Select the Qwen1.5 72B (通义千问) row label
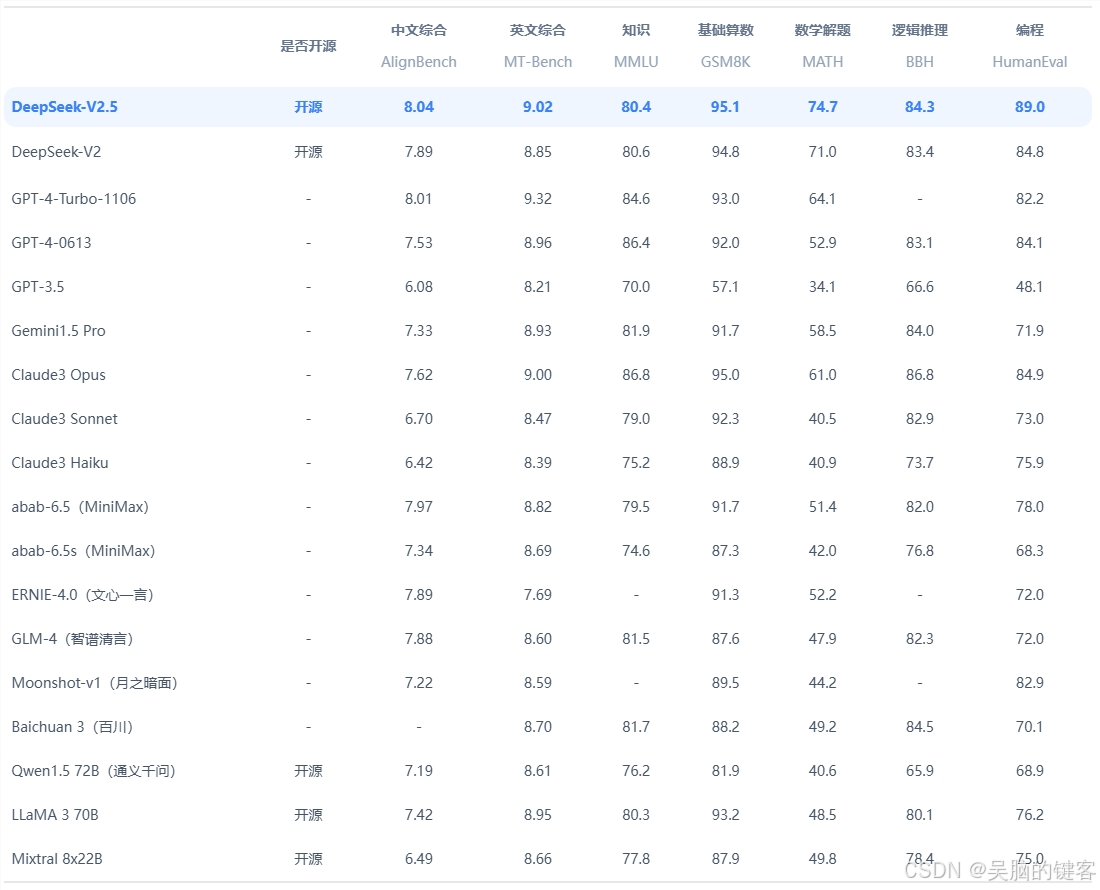 click(93, 771)
